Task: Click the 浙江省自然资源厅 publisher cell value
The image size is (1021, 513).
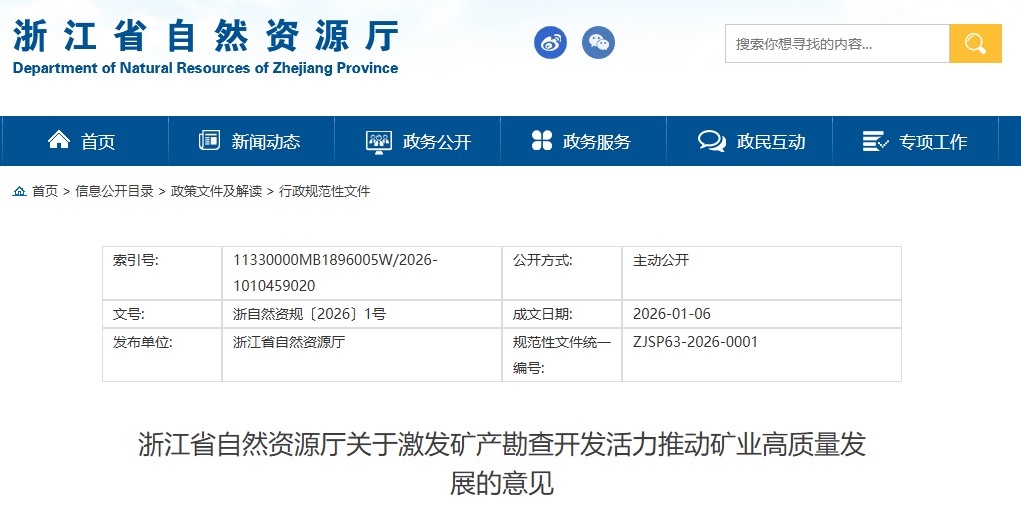Action: [x=289, y=342]
